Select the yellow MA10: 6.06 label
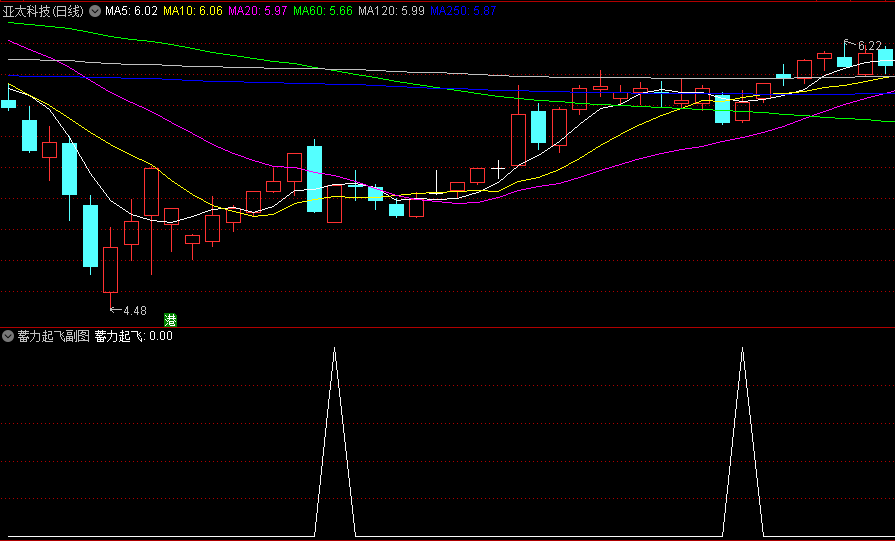 click(x=193, y=11)
